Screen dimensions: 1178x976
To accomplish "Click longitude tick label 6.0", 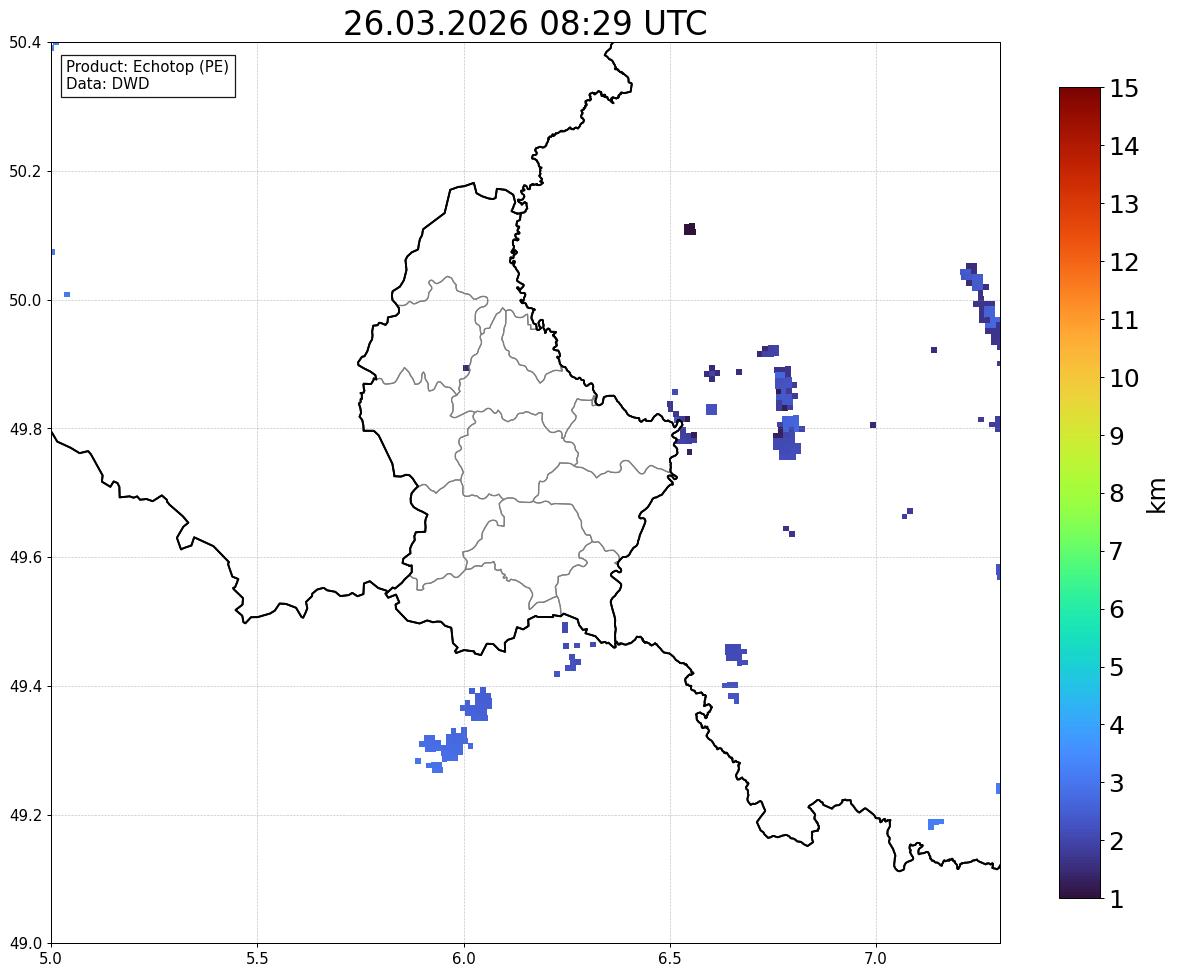I will 464,959.
